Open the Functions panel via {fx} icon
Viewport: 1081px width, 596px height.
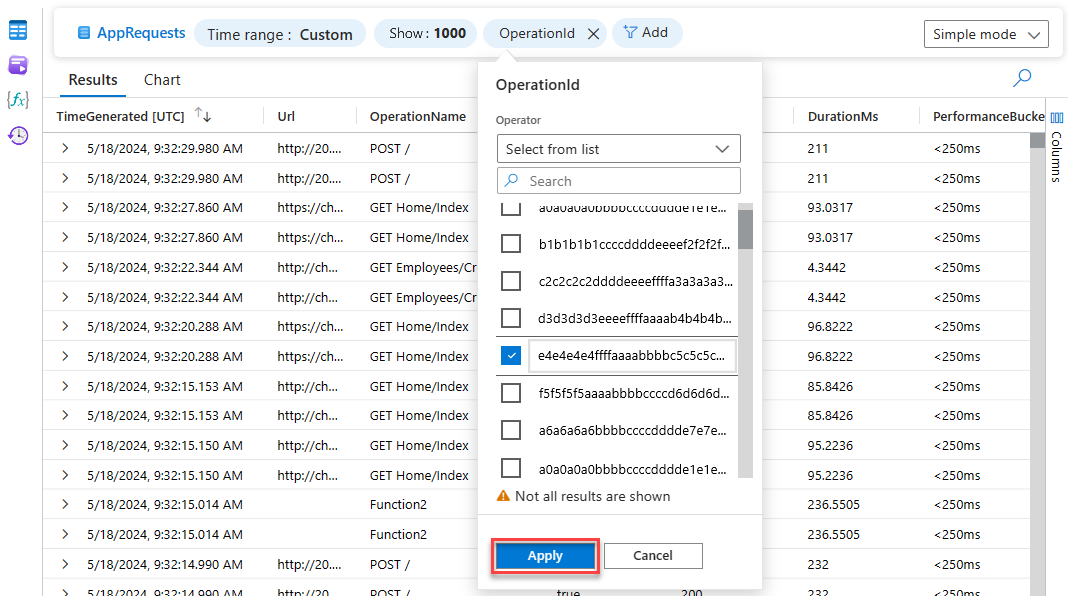click(18, 99)
